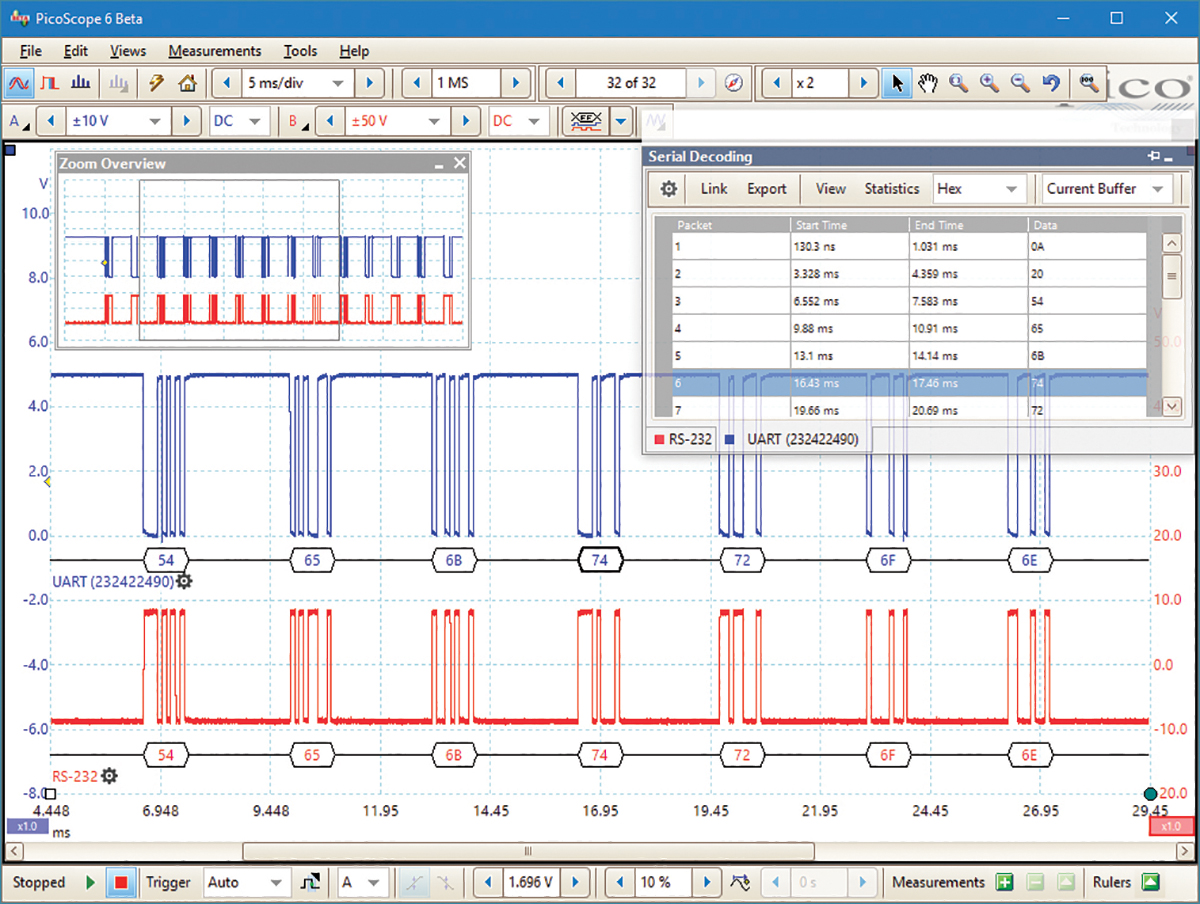
Task: Start capture with green play button
Action: 91,882
